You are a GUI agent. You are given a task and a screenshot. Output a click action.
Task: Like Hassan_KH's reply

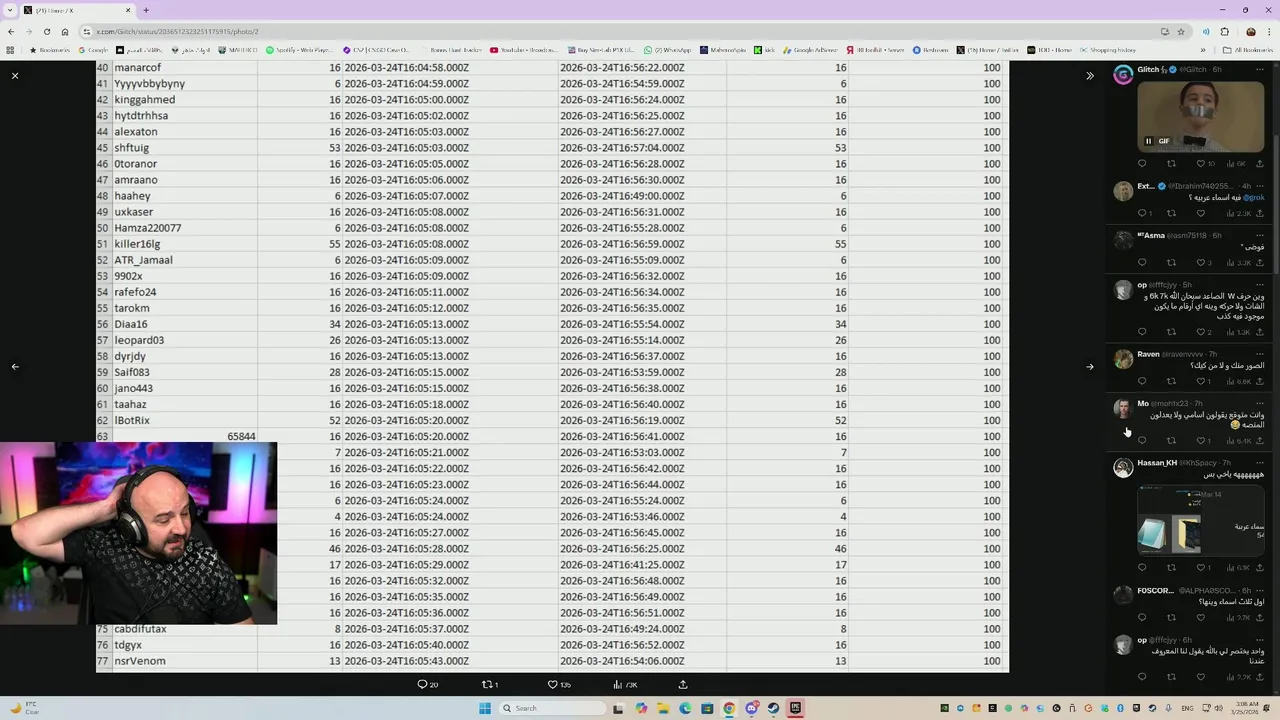1201,568
